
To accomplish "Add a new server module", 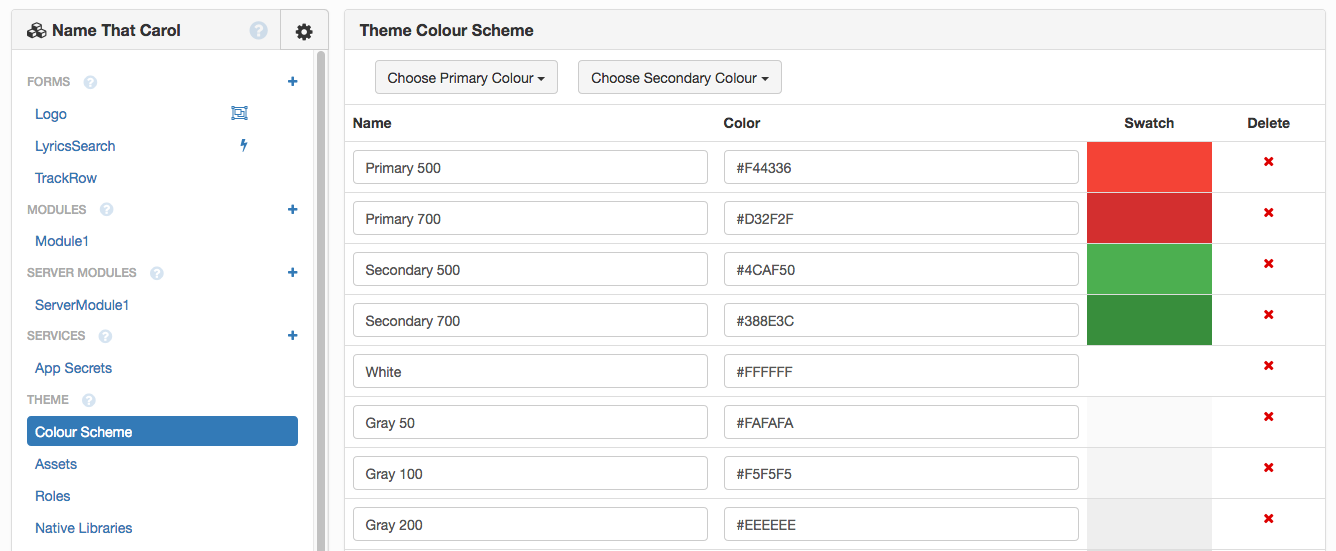I will 292,273.
